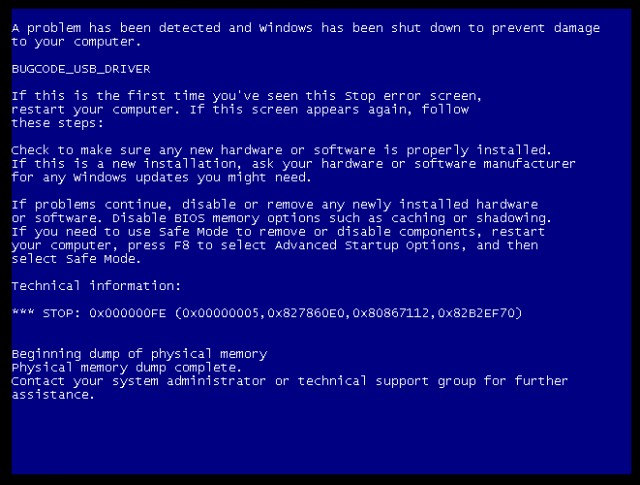Click the 'these steps:' text
The image size is (640, 485).
[58, 123]
